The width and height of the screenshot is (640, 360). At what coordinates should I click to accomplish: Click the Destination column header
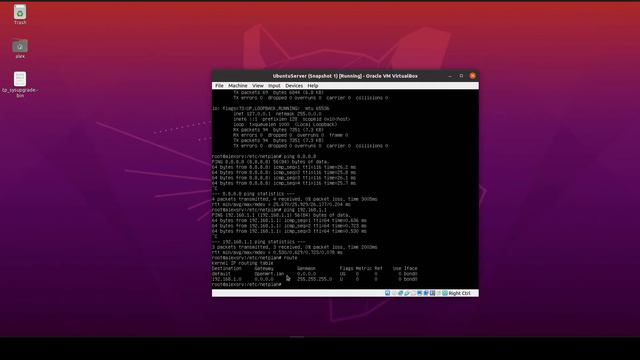click(227, 269)
